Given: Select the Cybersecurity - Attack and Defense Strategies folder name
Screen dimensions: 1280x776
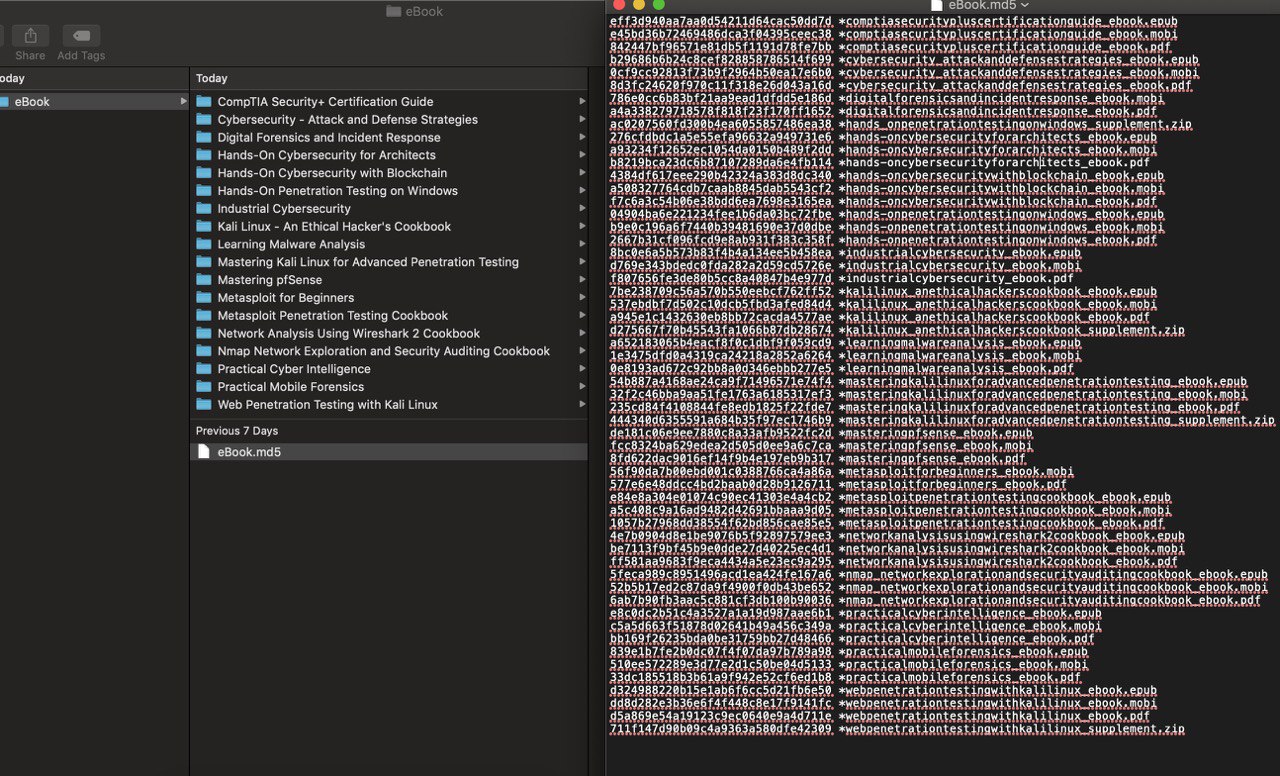Looking at the screenshot, I should click(348, 120).
